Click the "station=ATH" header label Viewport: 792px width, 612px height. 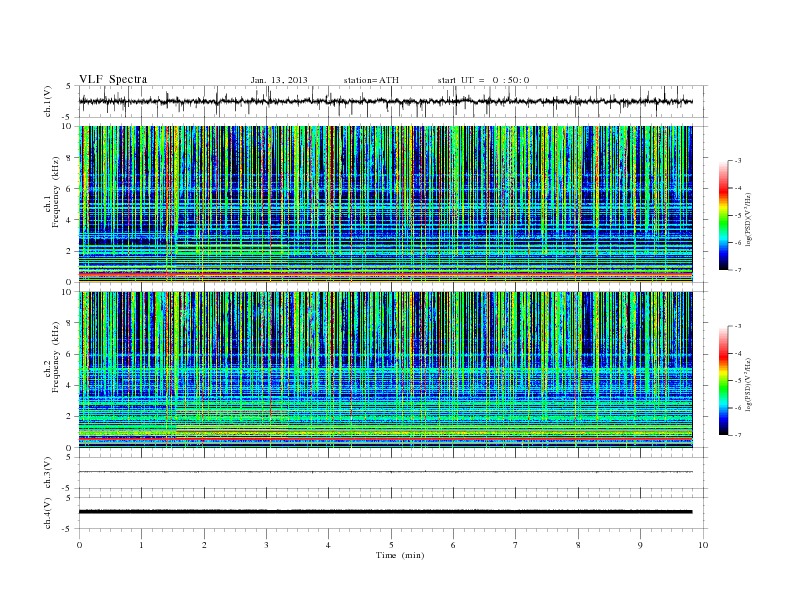(371, 80)
